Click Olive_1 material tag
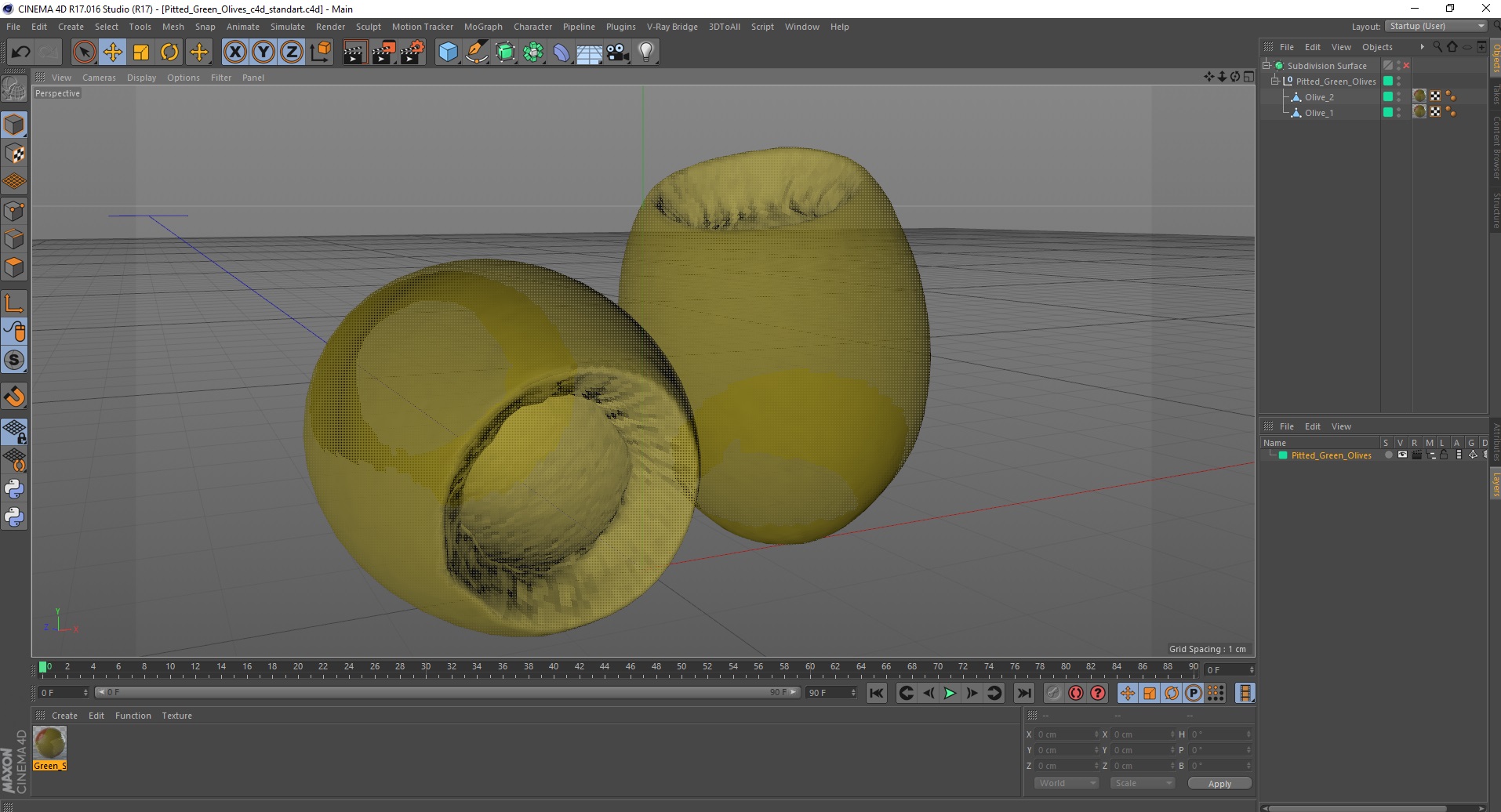Viewport: 1501px width, 812px height. click(x=1419, y=112)
